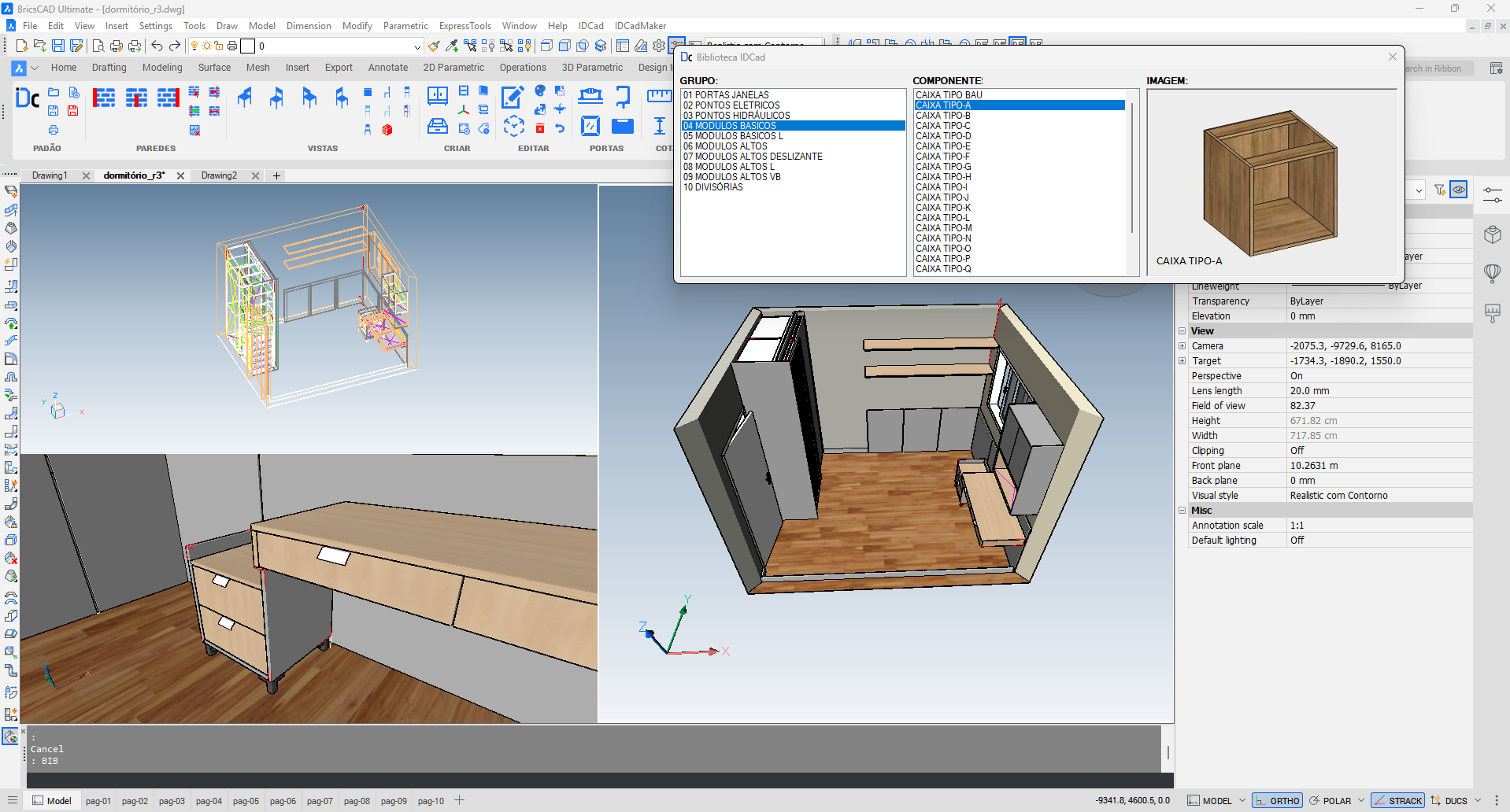
Task: Open the workspace dropdown arrow beside BricsCAD logo
Action: click(x=35, y=68)
